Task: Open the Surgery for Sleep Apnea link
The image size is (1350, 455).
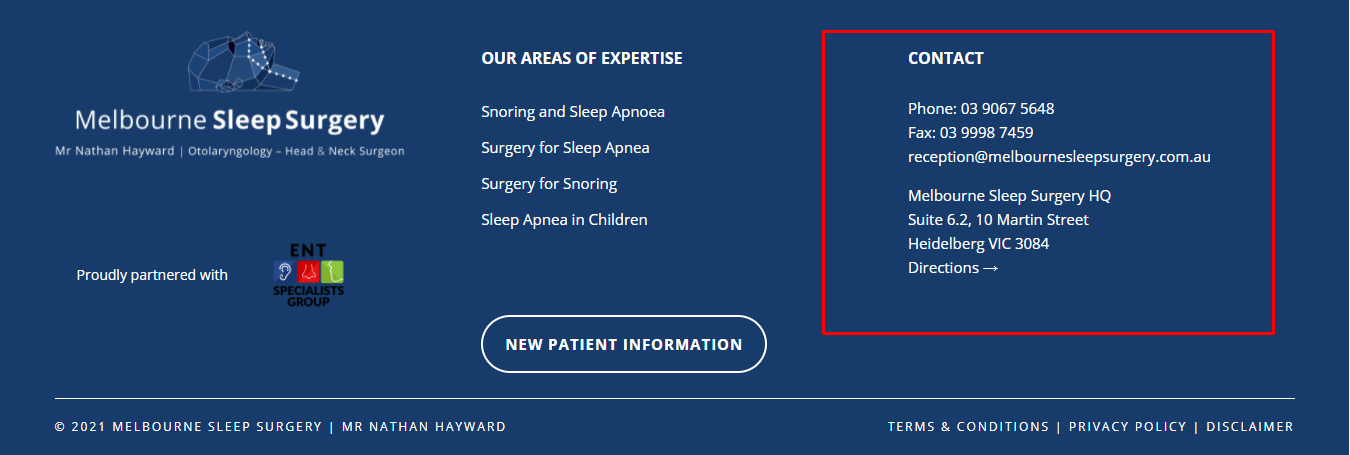Action: (565, 148)
